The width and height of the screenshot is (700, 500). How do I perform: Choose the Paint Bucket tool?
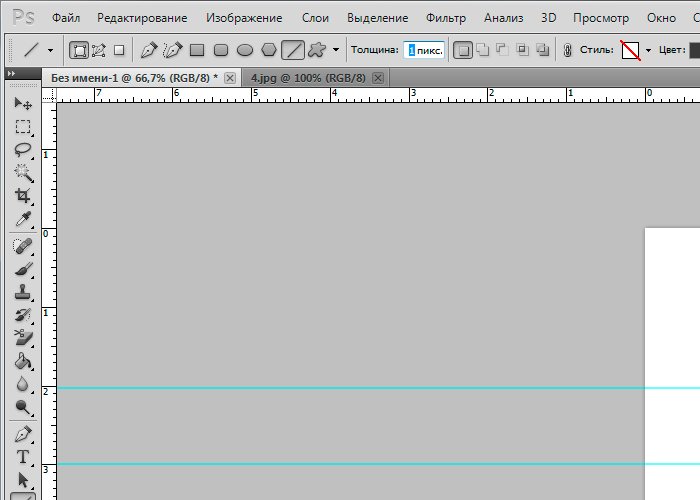tap(22, 361)
